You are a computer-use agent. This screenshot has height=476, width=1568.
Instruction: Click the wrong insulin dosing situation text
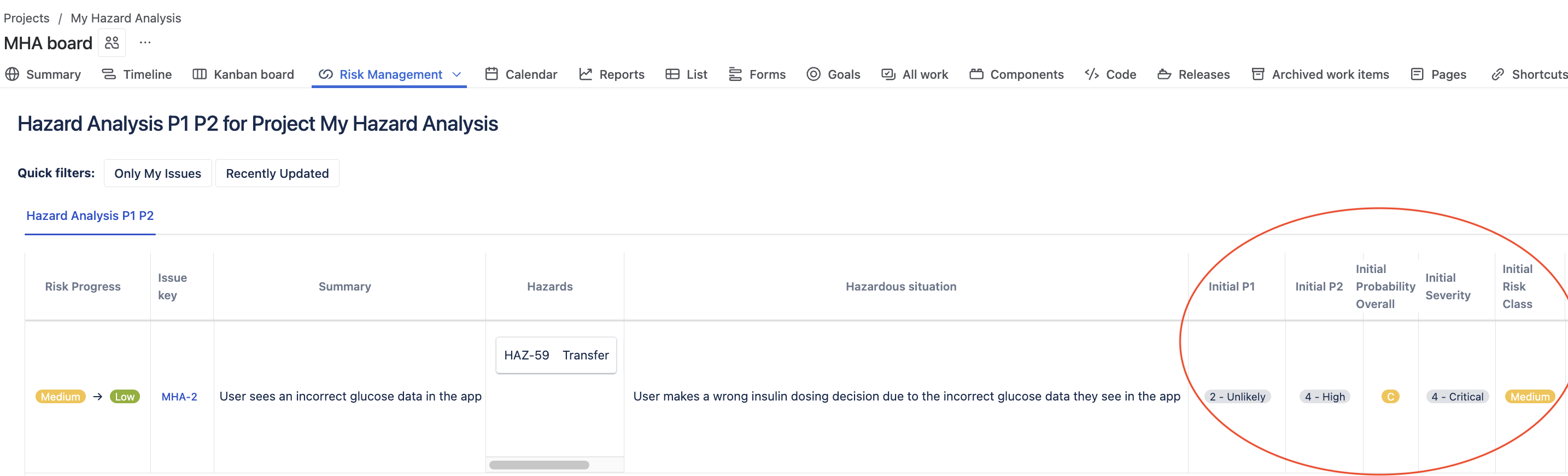pyautogui.click(x=906, y=396)
